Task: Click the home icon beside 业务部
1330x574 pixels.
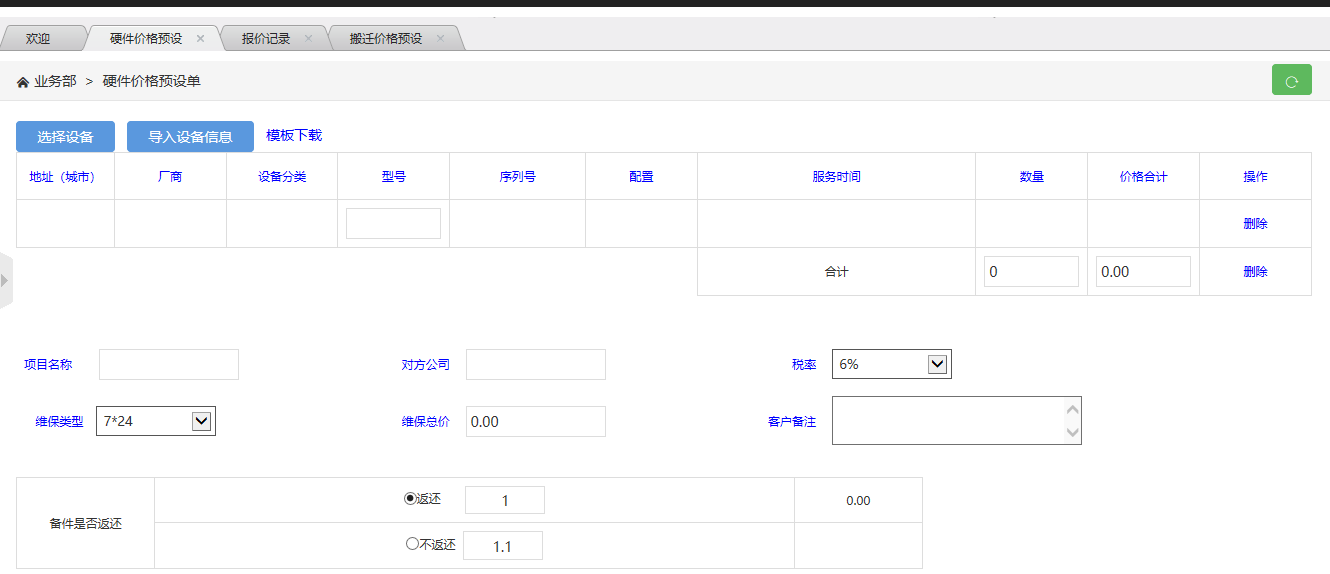Action: click(x=23, y=82)
